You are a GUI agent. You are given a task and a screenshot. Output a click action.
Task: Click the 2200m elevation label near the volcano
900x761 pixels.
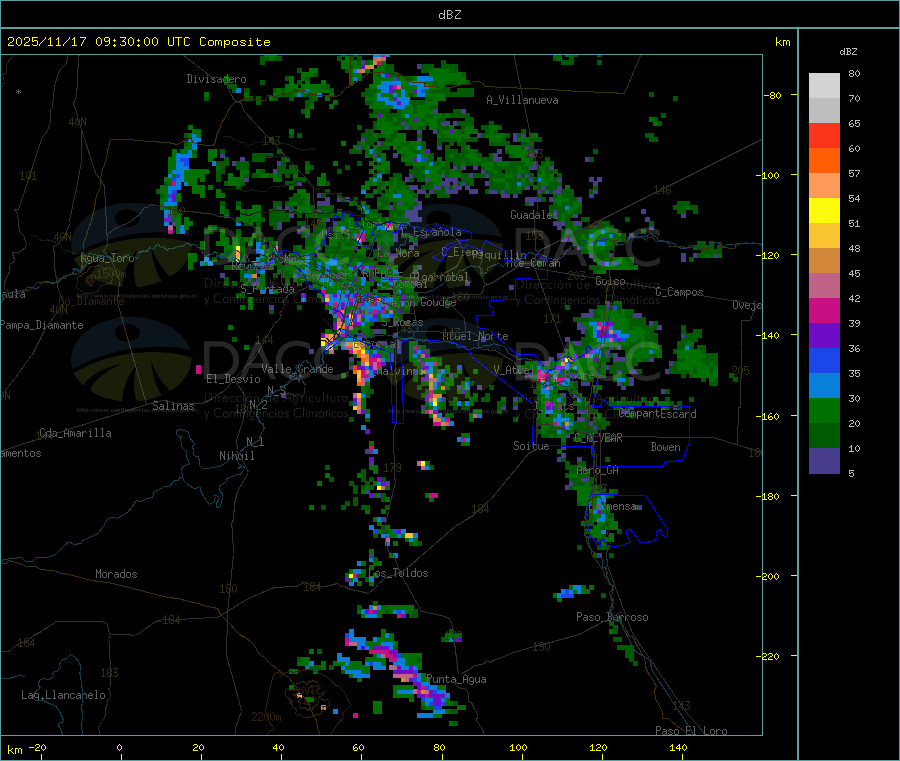tap(266, 717)
